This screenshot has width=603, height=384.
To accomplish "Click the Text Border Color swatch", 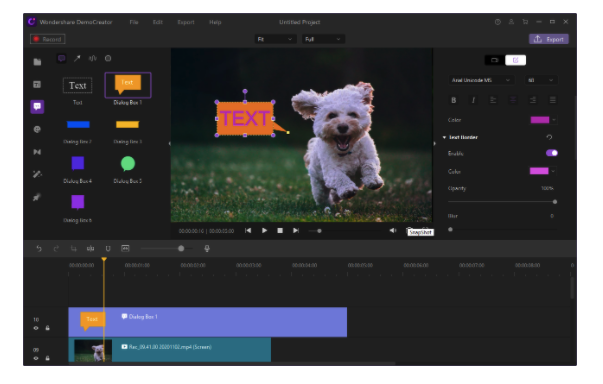I will tap(539, 171).
